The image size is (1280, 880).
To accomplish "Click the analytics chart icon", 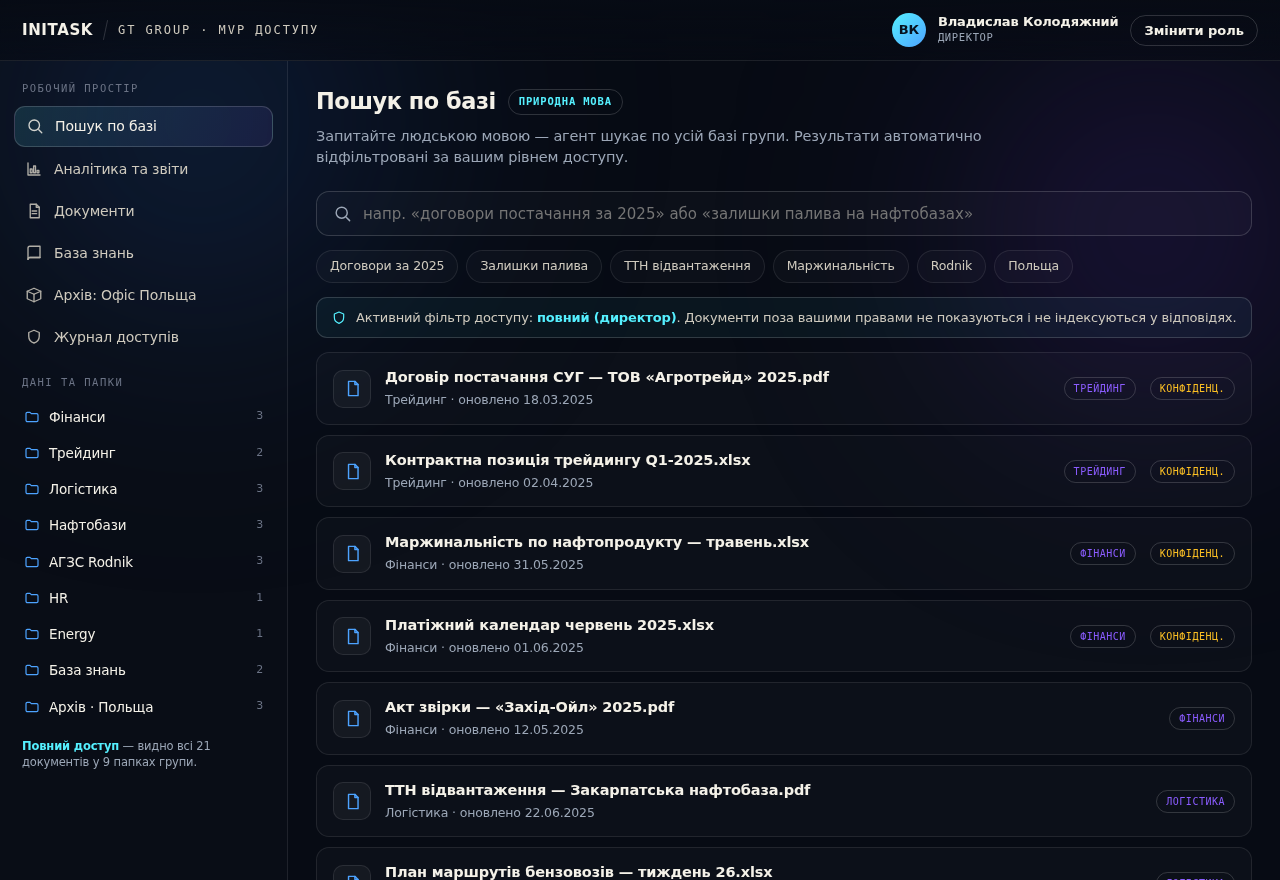I will click(x=34, y=169).
